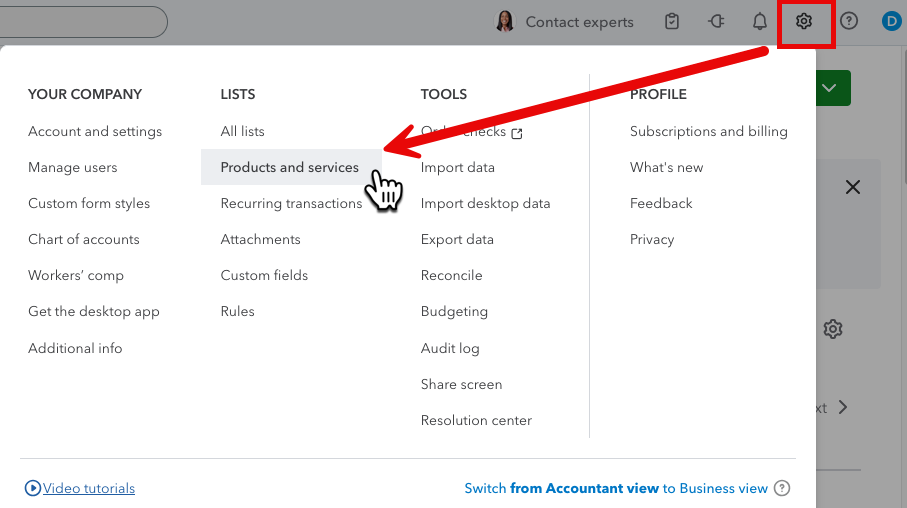
Task: Open Attachments list
Action: [260, 240]
